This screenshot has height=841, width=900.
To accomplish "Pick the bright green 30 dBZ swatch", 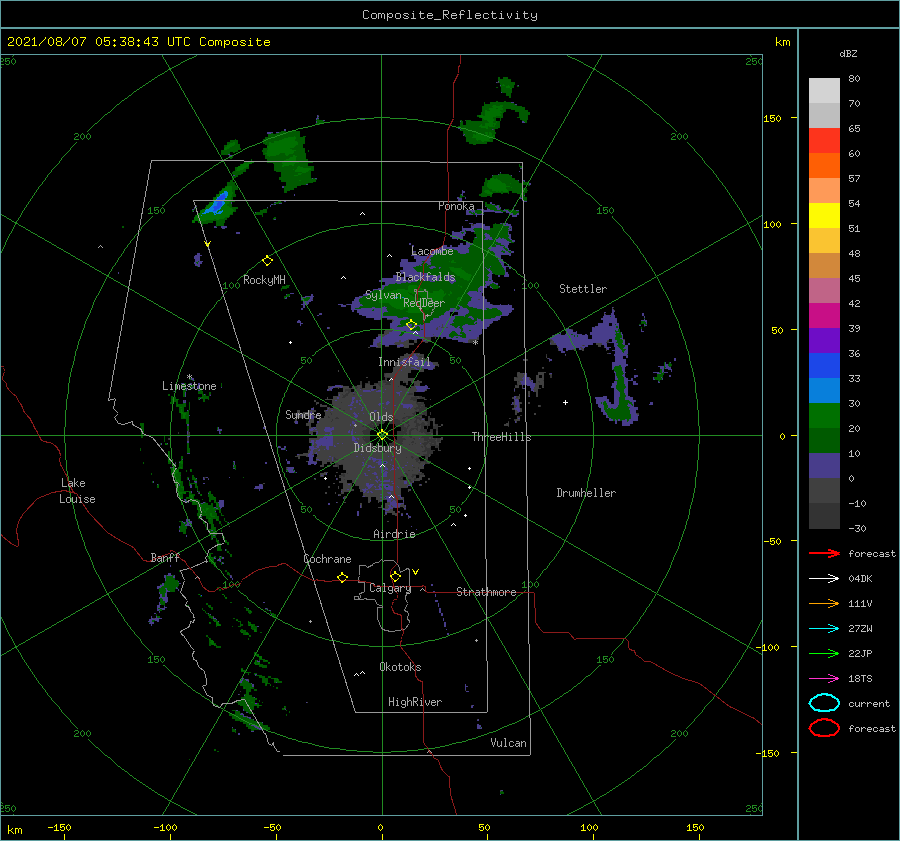I will click(824, 416).
